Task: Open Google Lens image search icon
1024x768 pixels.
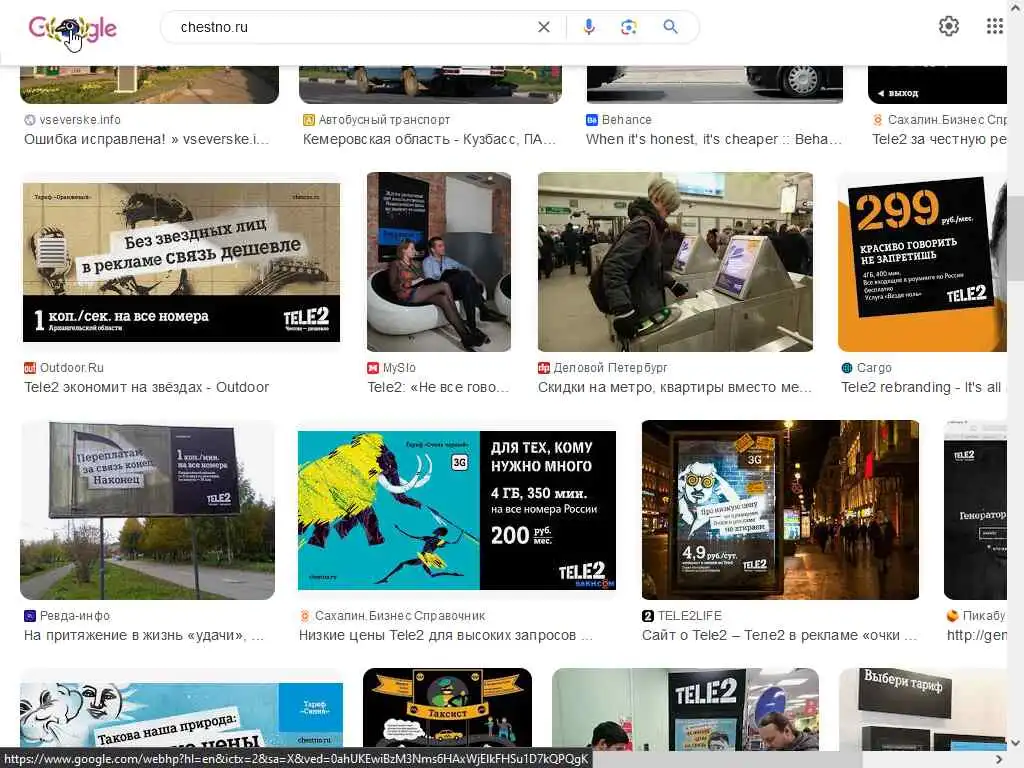Action: pyautogui.click(x=628, y=27)
